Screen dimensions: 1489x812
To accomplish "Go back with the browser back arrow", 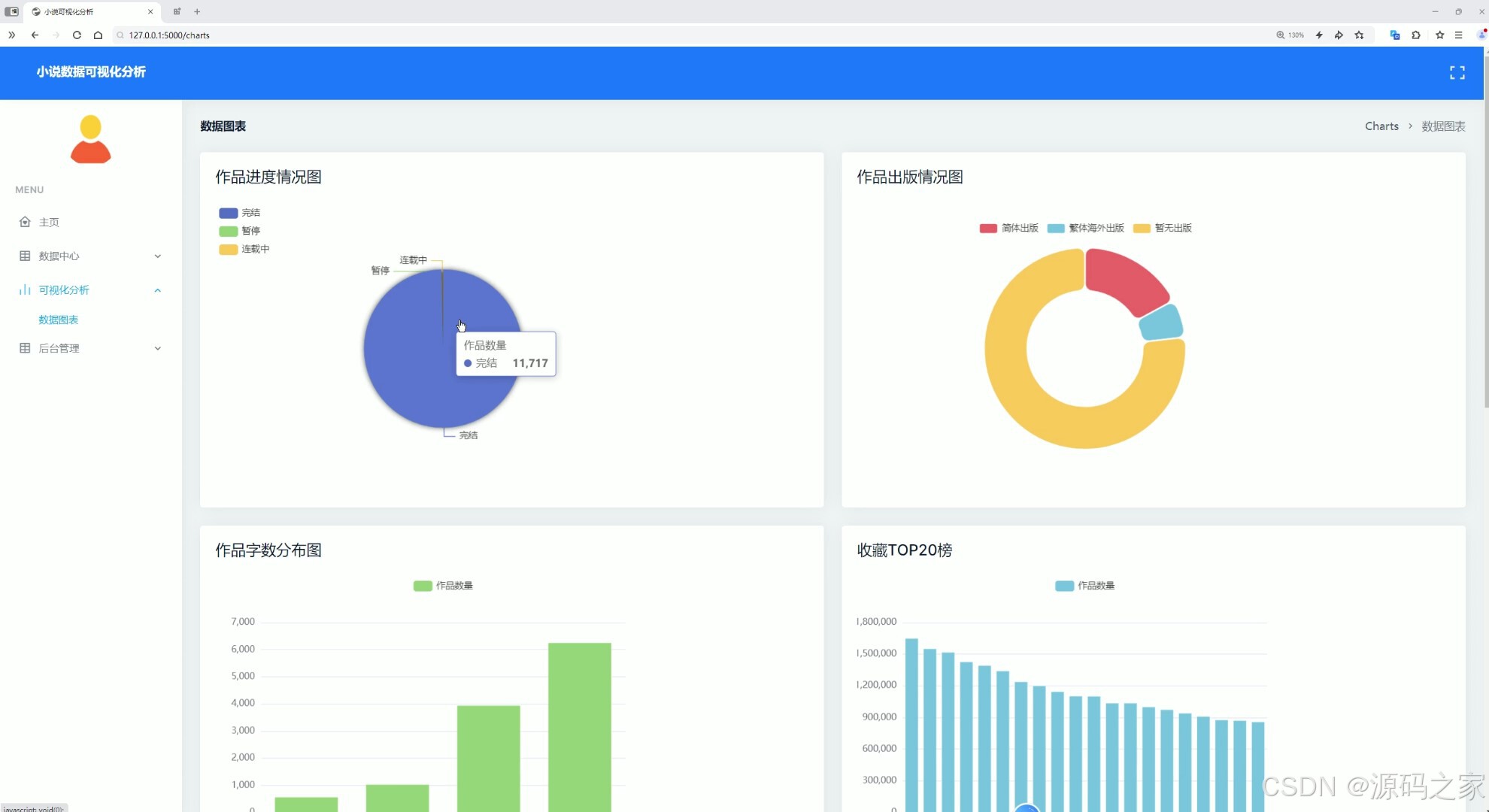I will (35, 35).
